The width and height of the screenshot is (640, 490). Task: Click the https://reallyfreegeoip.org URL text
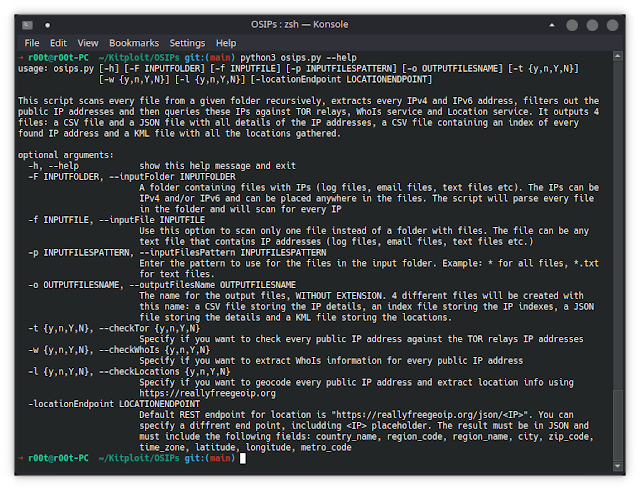click(207, 393)
